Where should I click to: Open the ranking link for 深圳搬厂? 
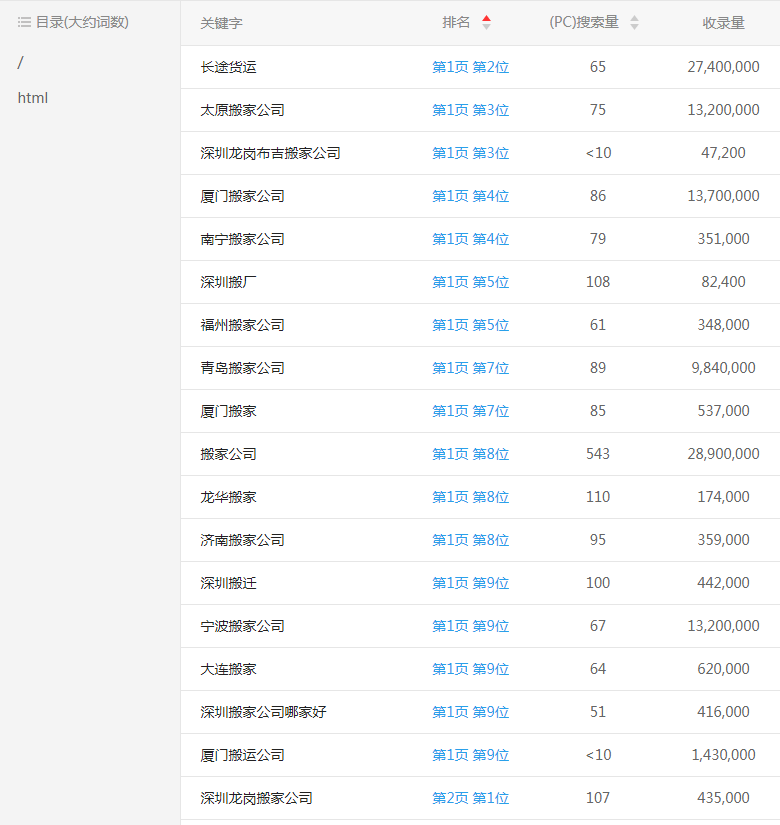[x=470, y=282]
